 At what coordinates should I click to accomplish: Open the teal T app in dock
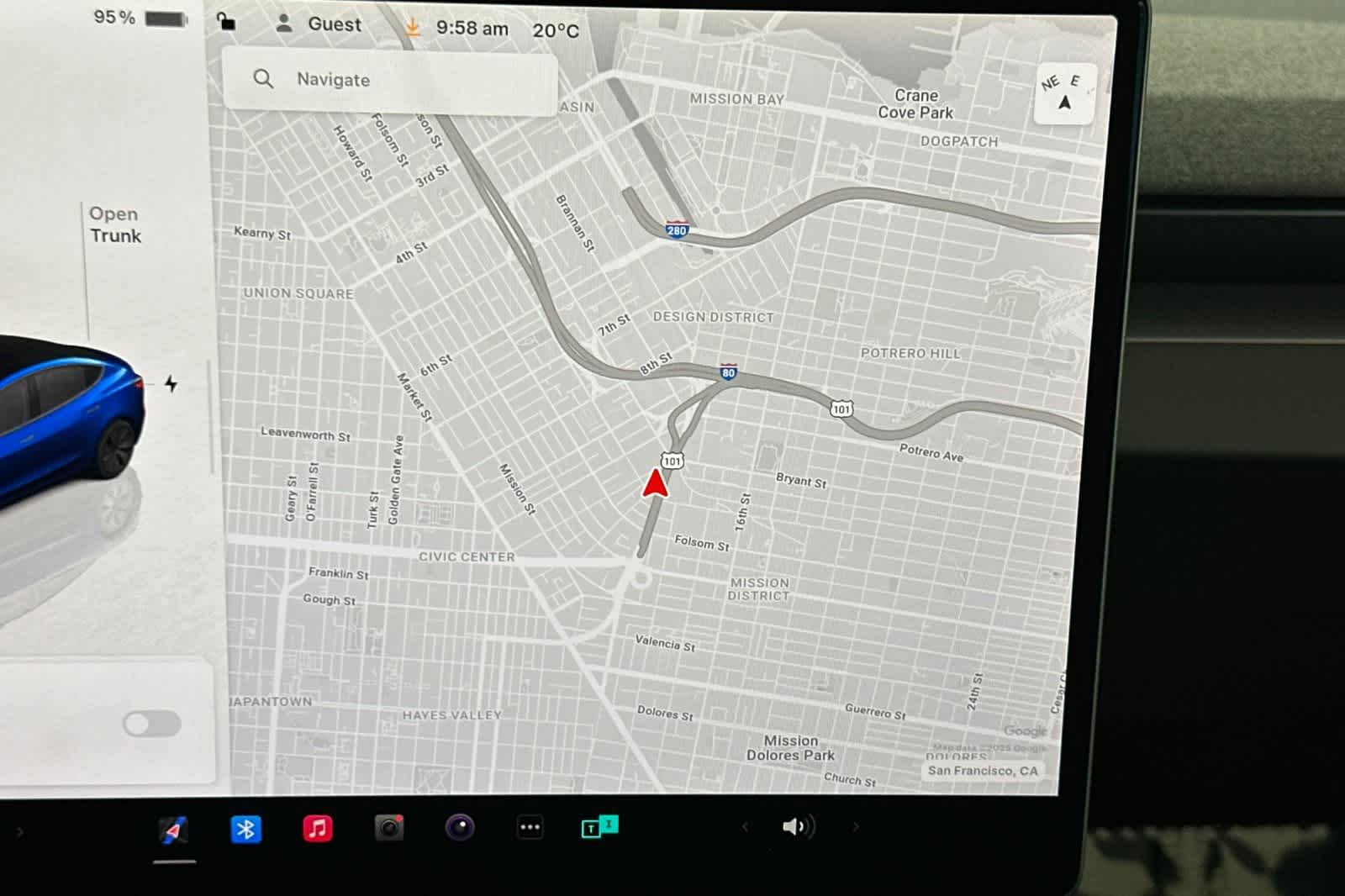[599, 827]
